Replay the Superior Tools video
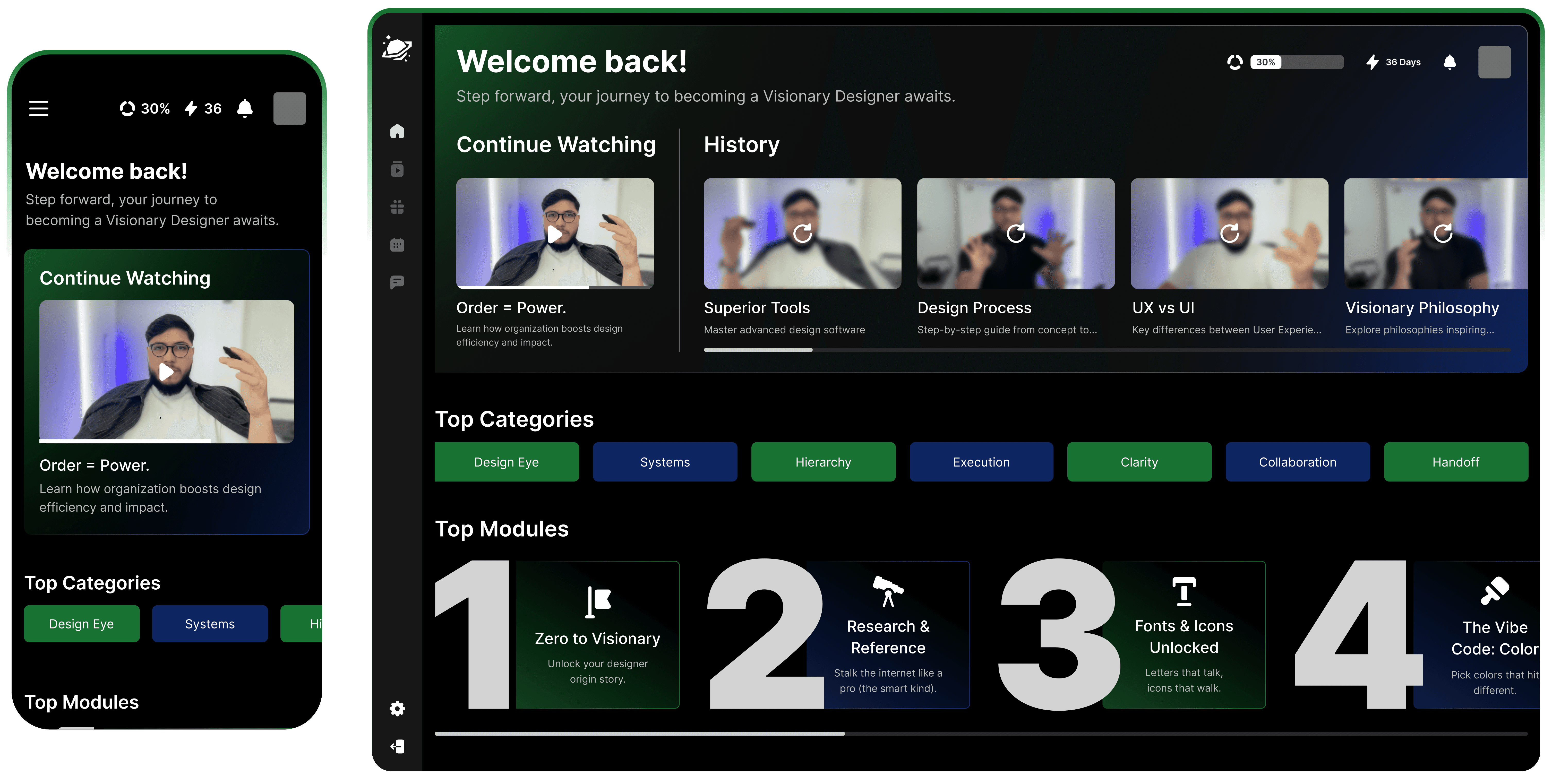1552x784 pixels. [802, 233]
